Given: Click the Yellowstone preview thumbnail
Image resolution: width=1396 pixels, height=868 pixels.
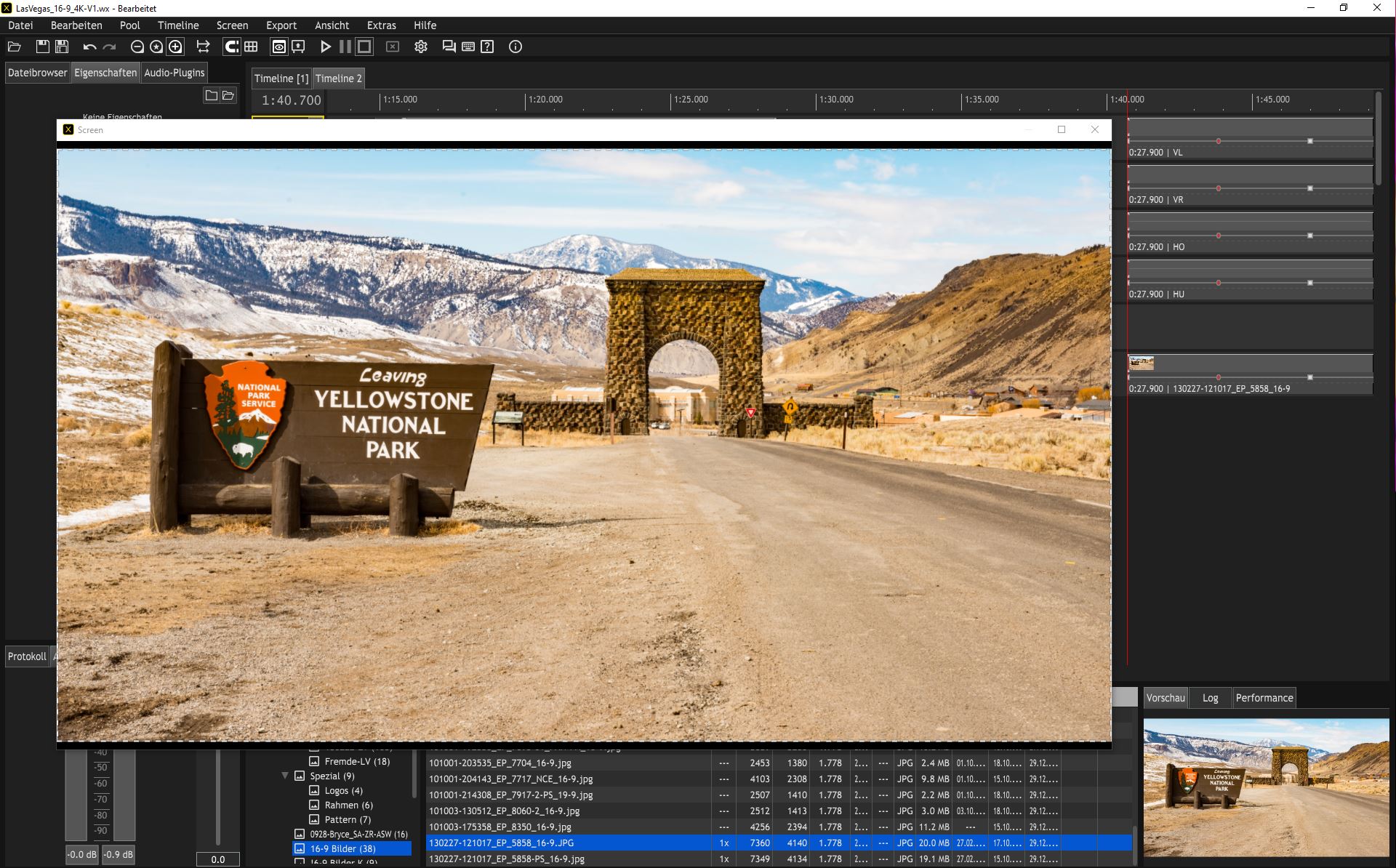Looking at the screenshot, I should 1266,787.
